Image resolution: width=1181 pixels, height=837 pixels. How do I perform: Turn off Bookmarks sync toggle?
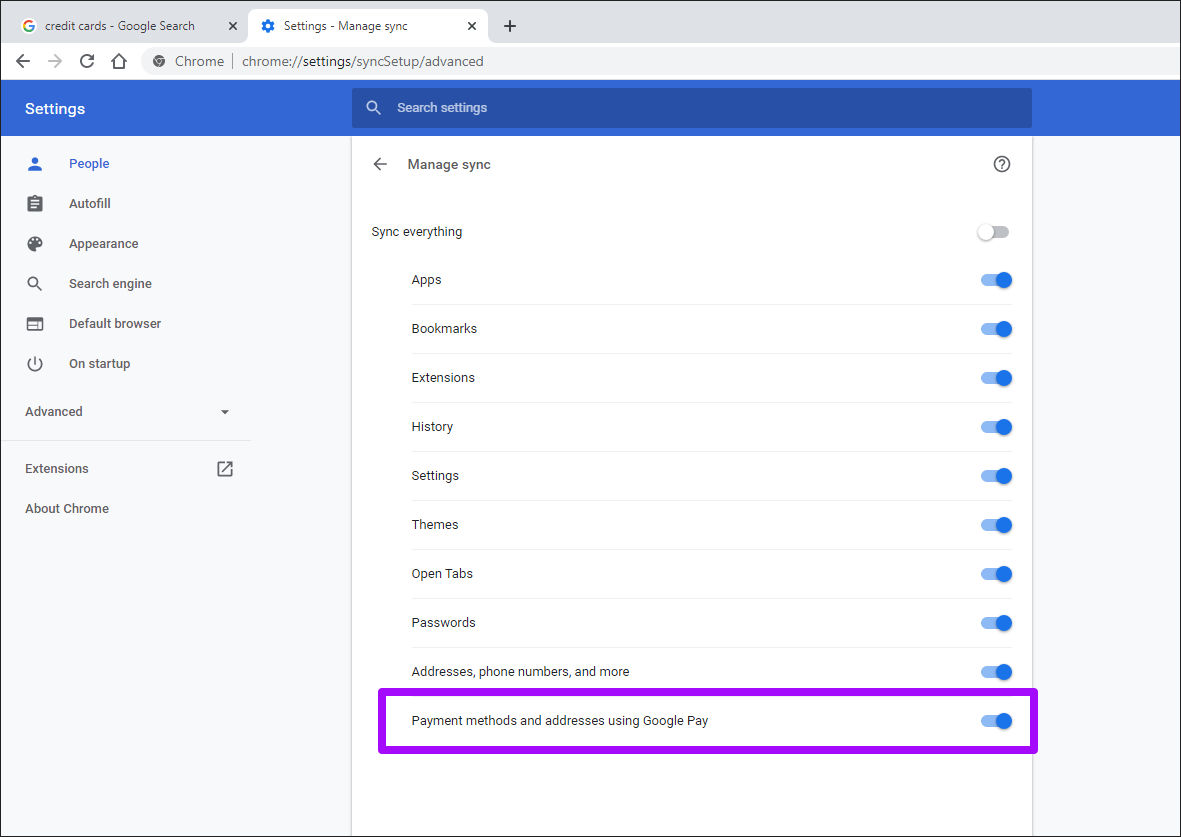tap(996, 329)
